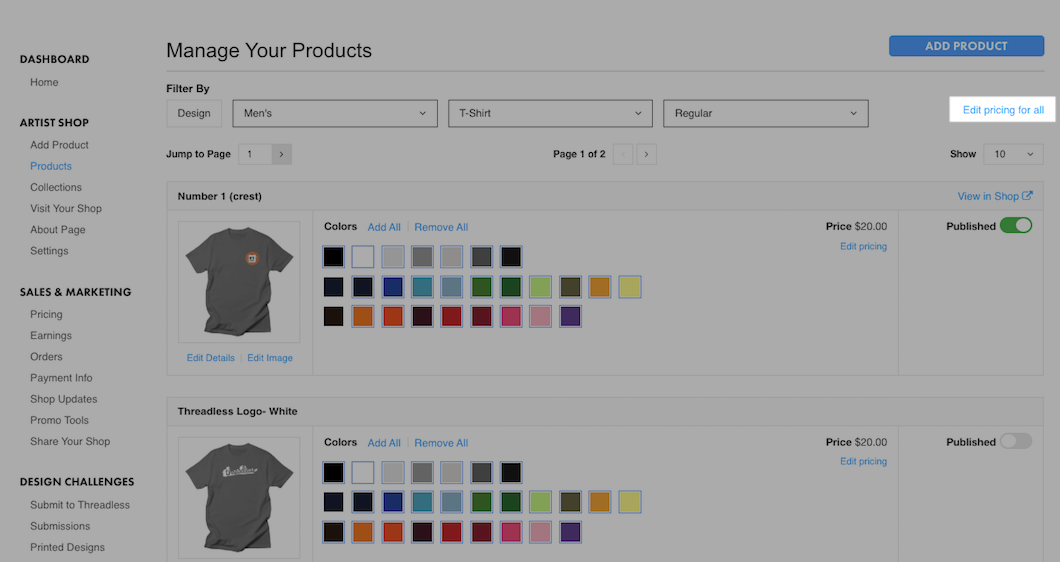Open the T-Shirt filter dropdown
Viewport: 1060px width, 562px height.
(x=550, y=114)
